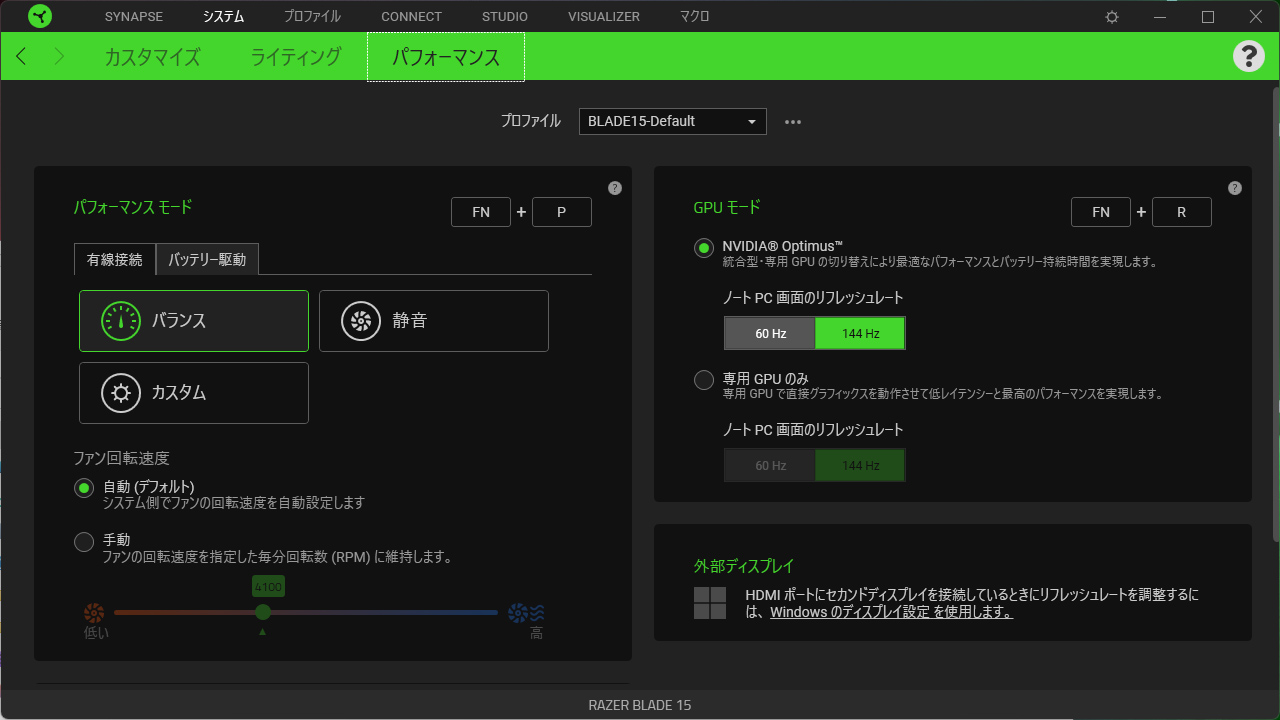The width and height of the screenshot is (1280, 720).
Task: Select NVIDIA Optimus GPU mode
Action: pos(704,248)
